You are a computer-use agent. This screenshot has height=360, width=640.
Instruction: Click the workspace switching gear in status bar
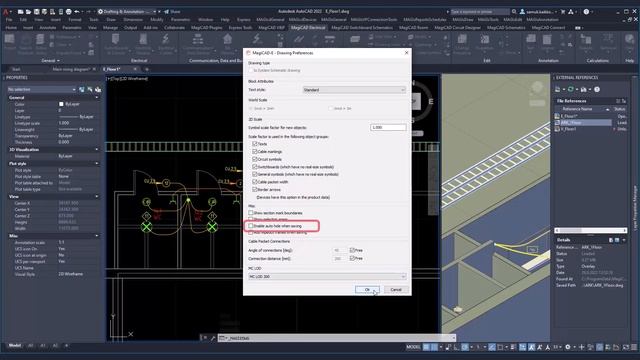tap(568, 347)
